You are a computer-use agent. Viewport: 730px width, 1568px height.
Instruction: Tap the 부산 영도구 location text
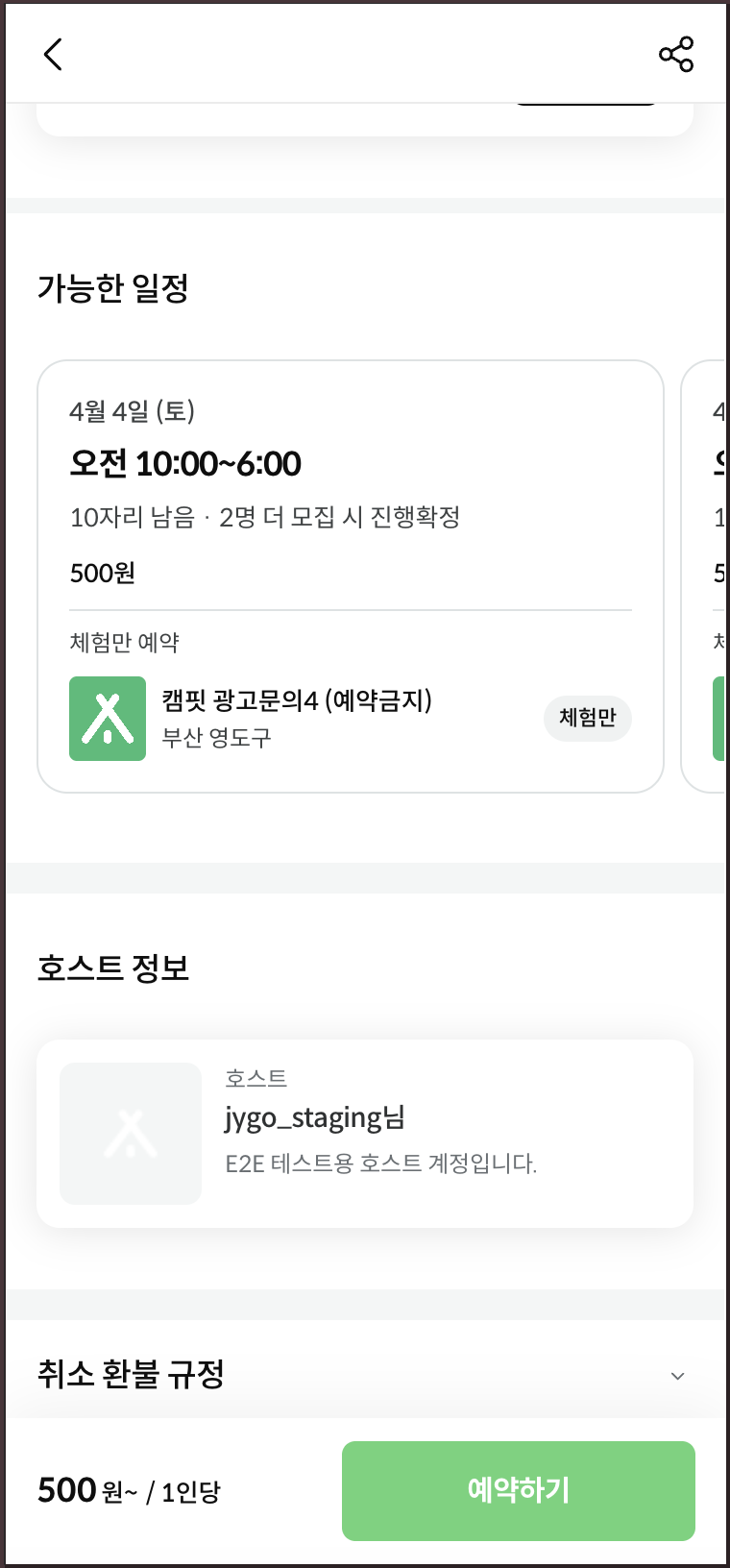216,738
